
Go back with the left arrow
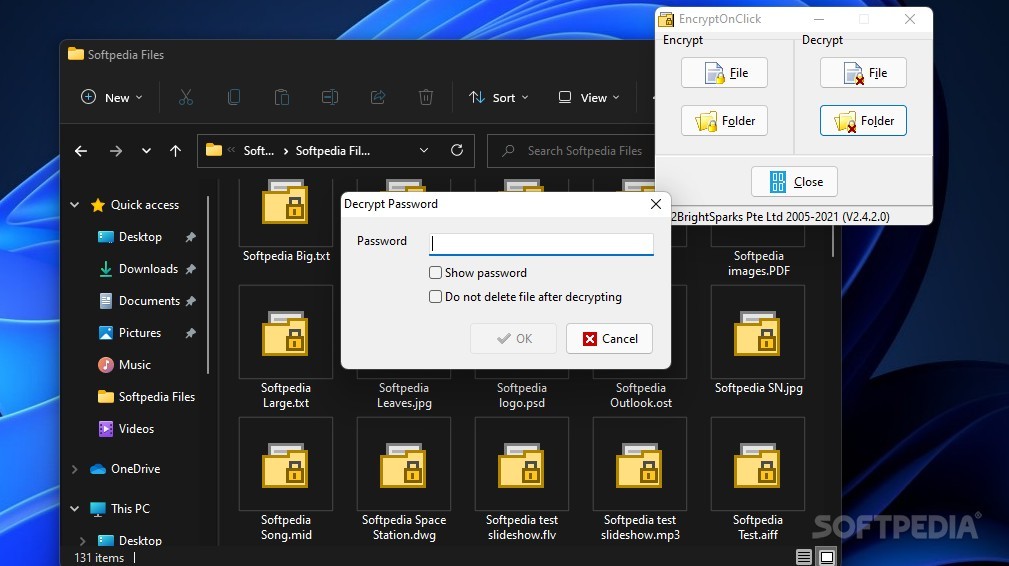(x=80, y=151)
